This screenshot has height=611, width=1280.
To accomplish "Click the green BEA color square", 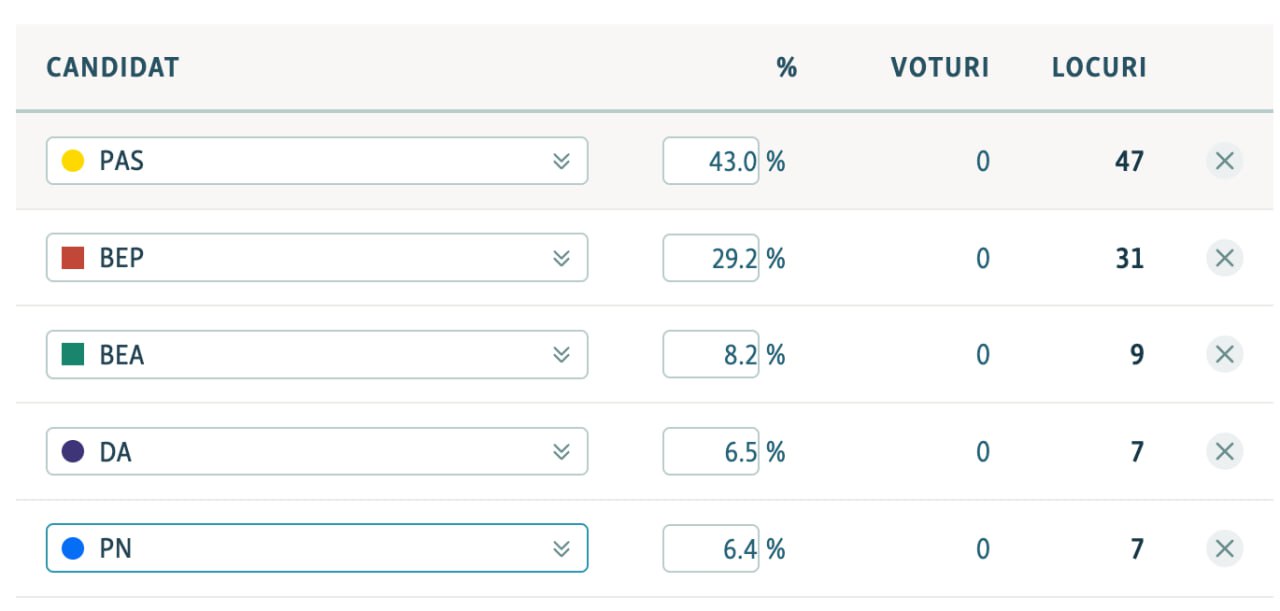I will point(73,355).
